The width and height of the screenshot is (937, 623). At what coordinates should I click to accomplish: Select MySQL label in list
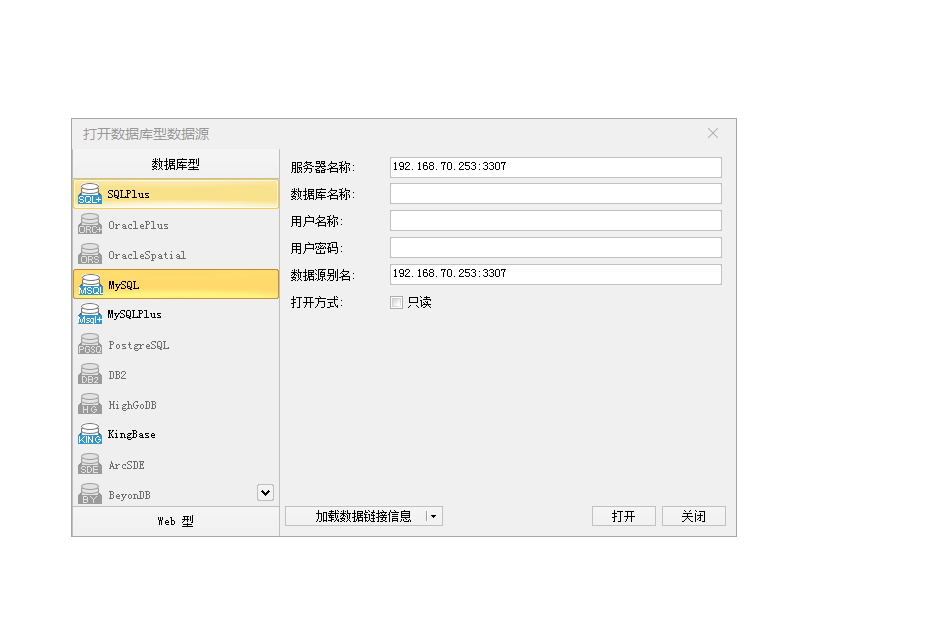tap(124, 286)
